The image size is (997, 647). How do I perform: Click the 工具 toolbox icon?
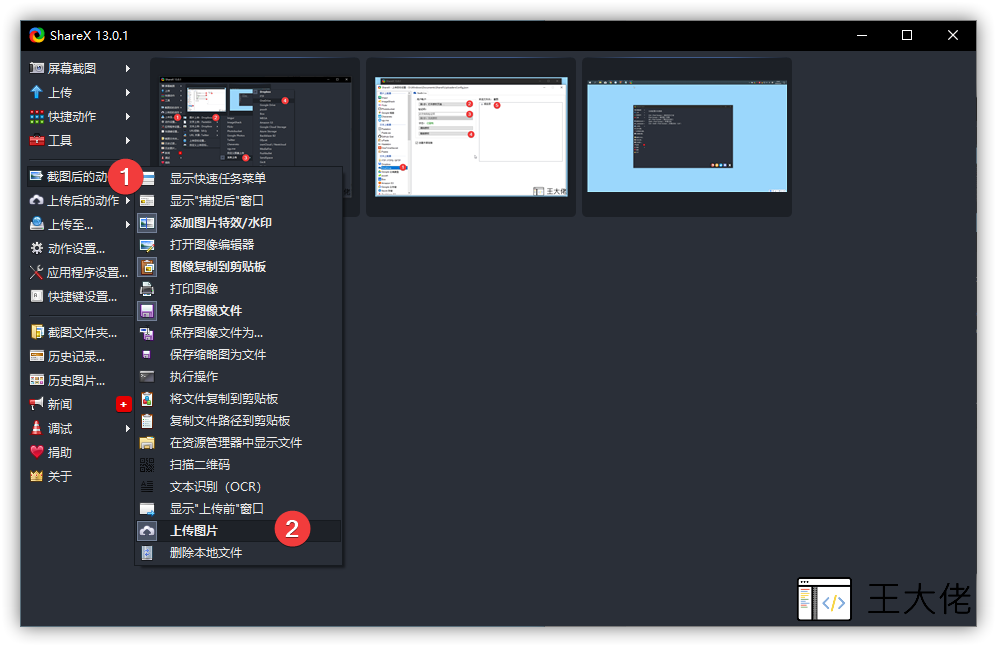[37, 140]
